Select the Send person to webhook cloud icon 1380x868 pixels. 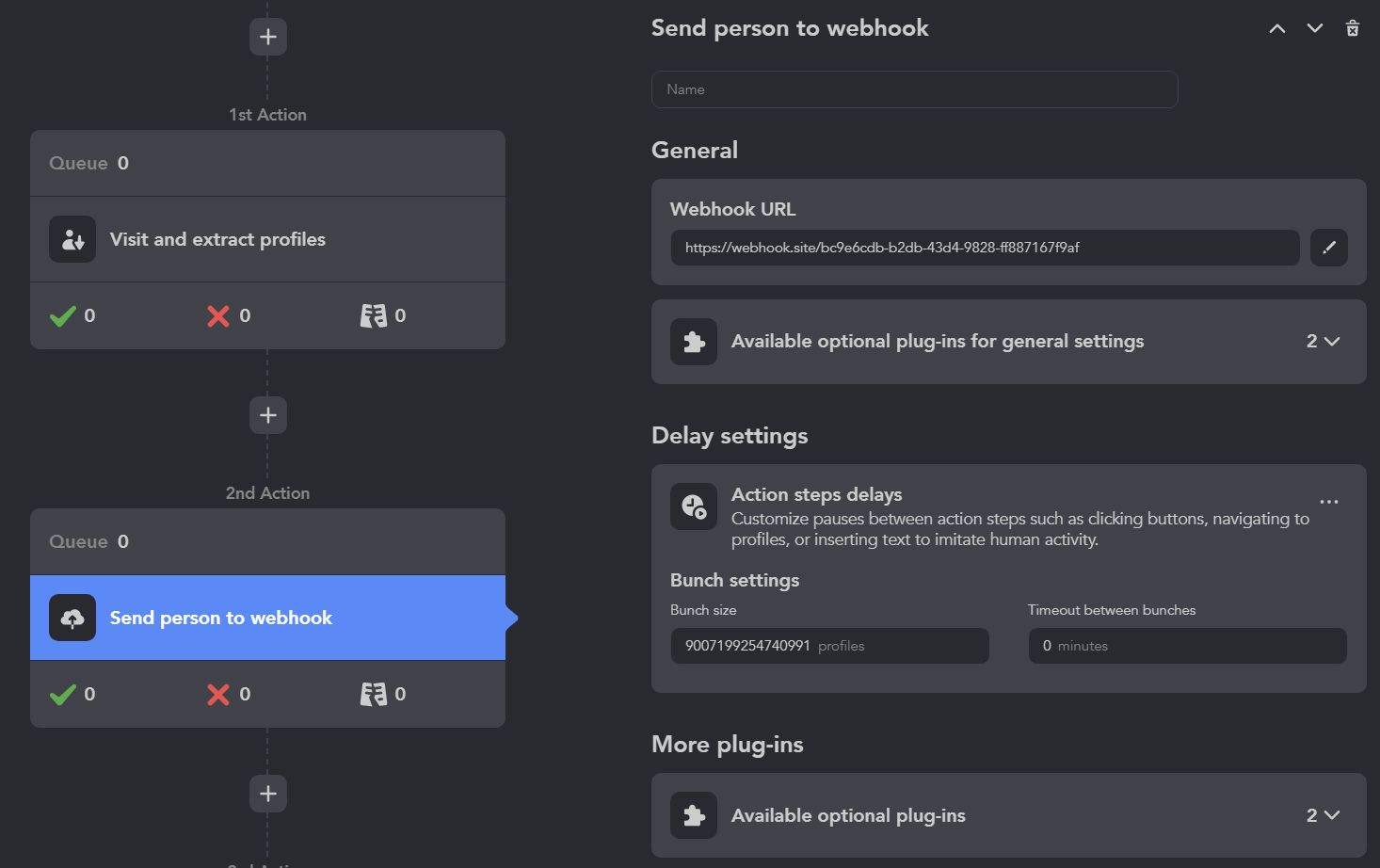72,618
